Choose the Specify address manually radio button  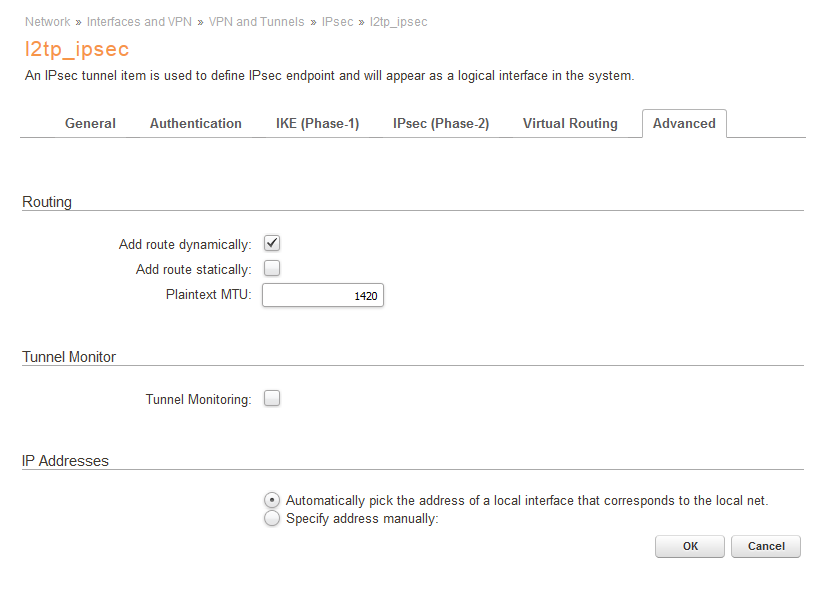click(272, 519)
